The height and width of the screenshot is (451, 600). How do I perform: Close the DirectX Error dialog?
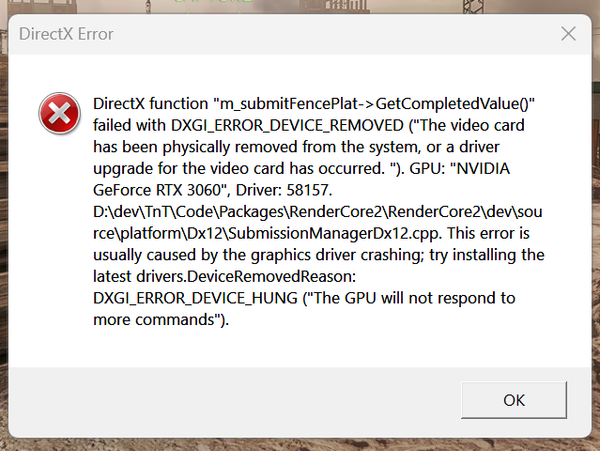click(x=568, y=34)
